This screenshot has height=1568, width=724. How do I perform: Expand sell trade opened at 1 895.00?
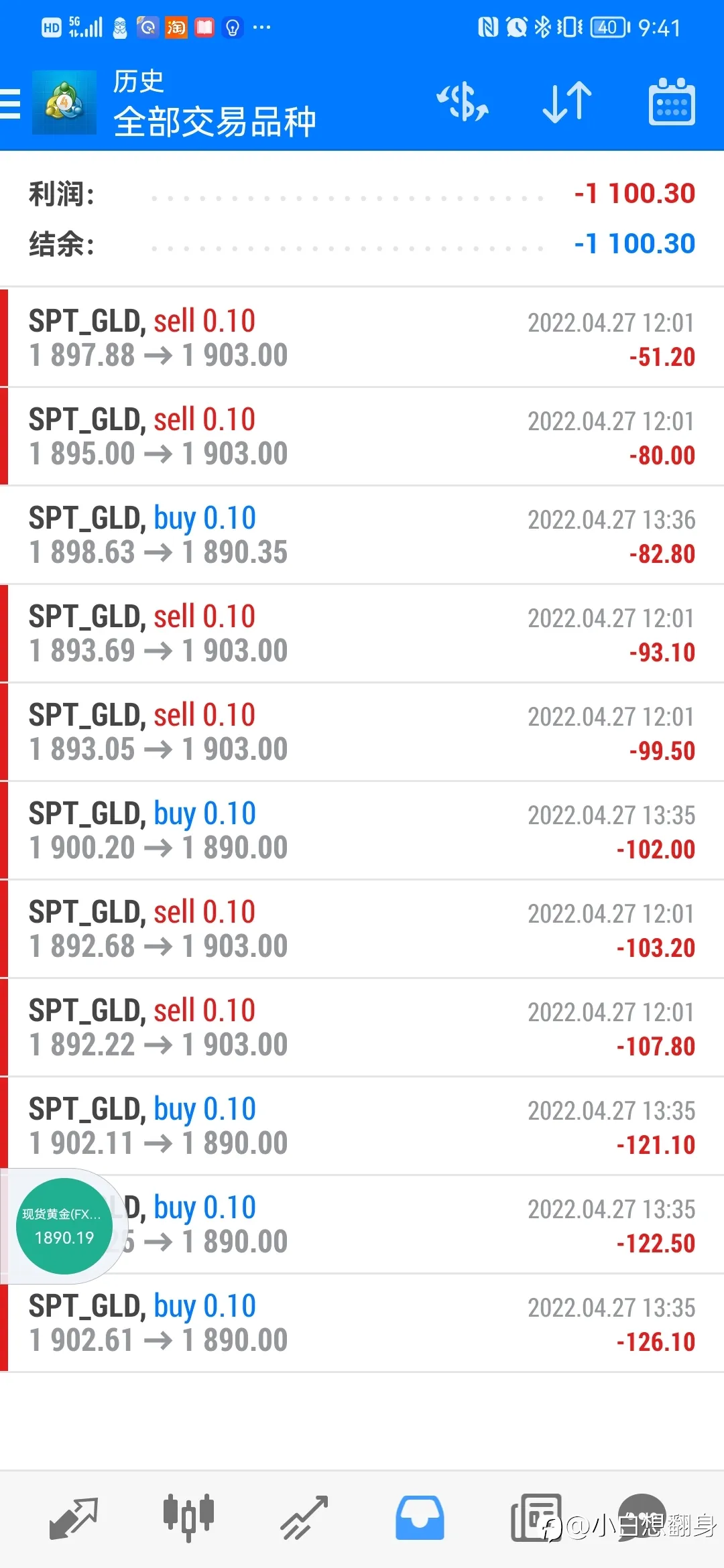coord(362,436)
